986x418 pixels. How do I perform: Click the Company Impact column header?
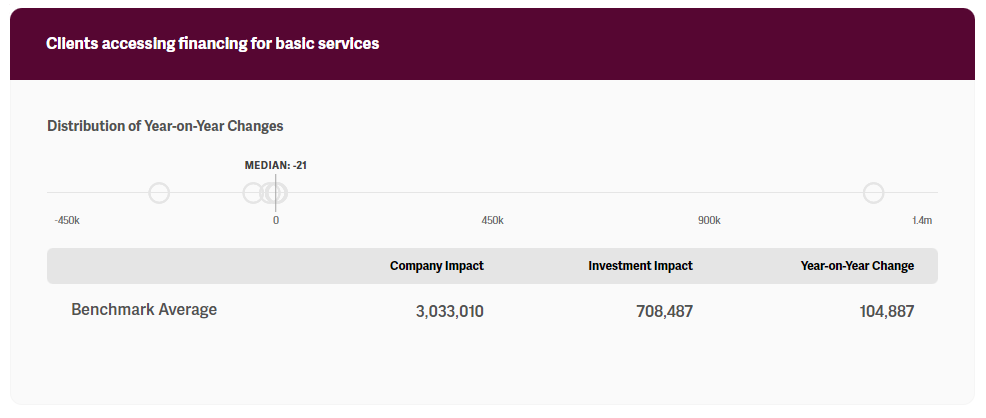[x=436, y=266]
